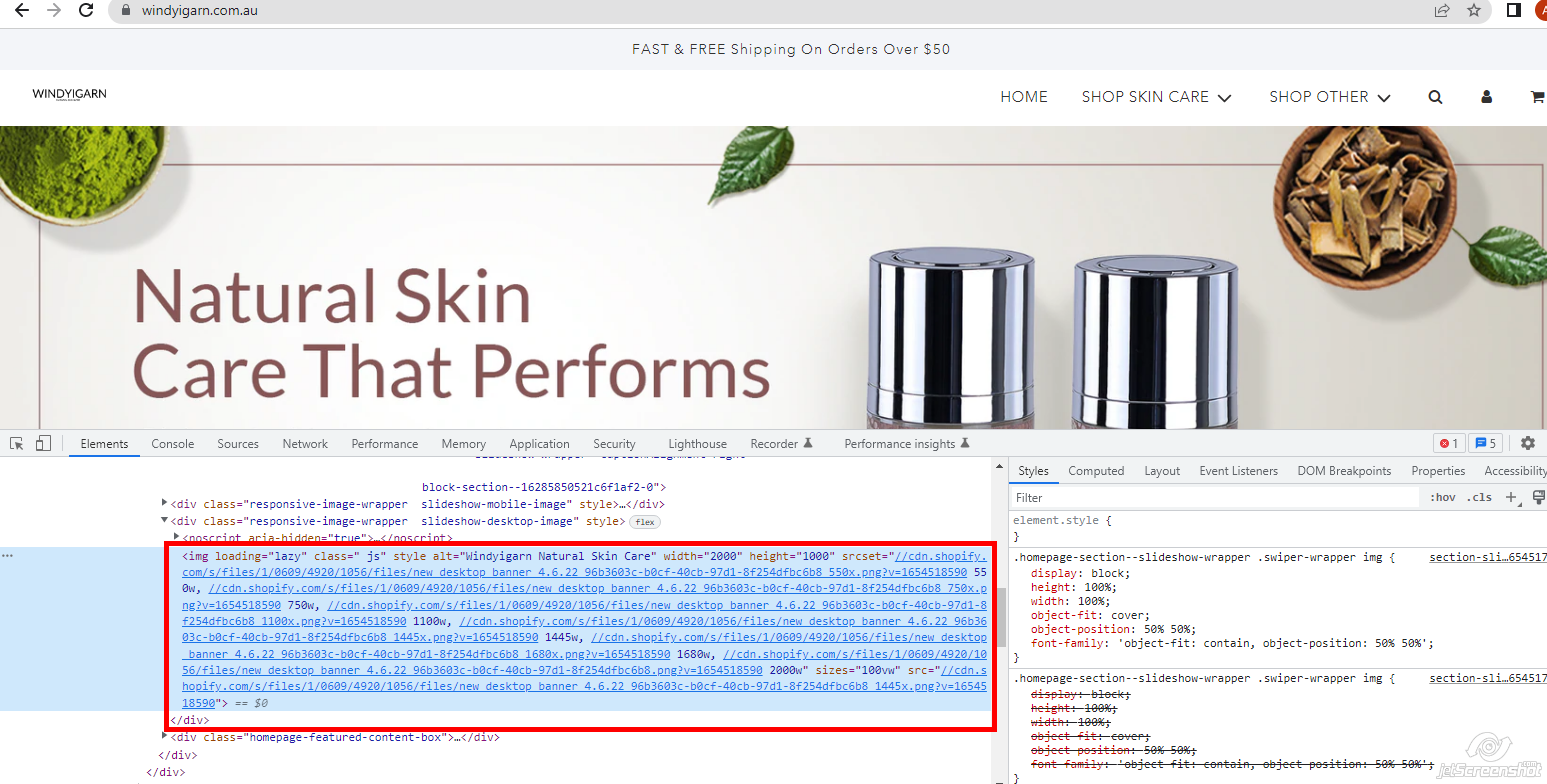
Task: Open stylesheet link beside the active img rule
Action: coord(1488,557)
